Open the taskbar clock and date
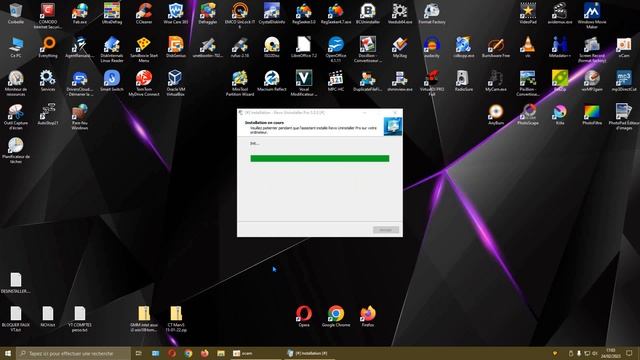Image resolution: width=640 pixels, height=360 pixels. (611, 353)
